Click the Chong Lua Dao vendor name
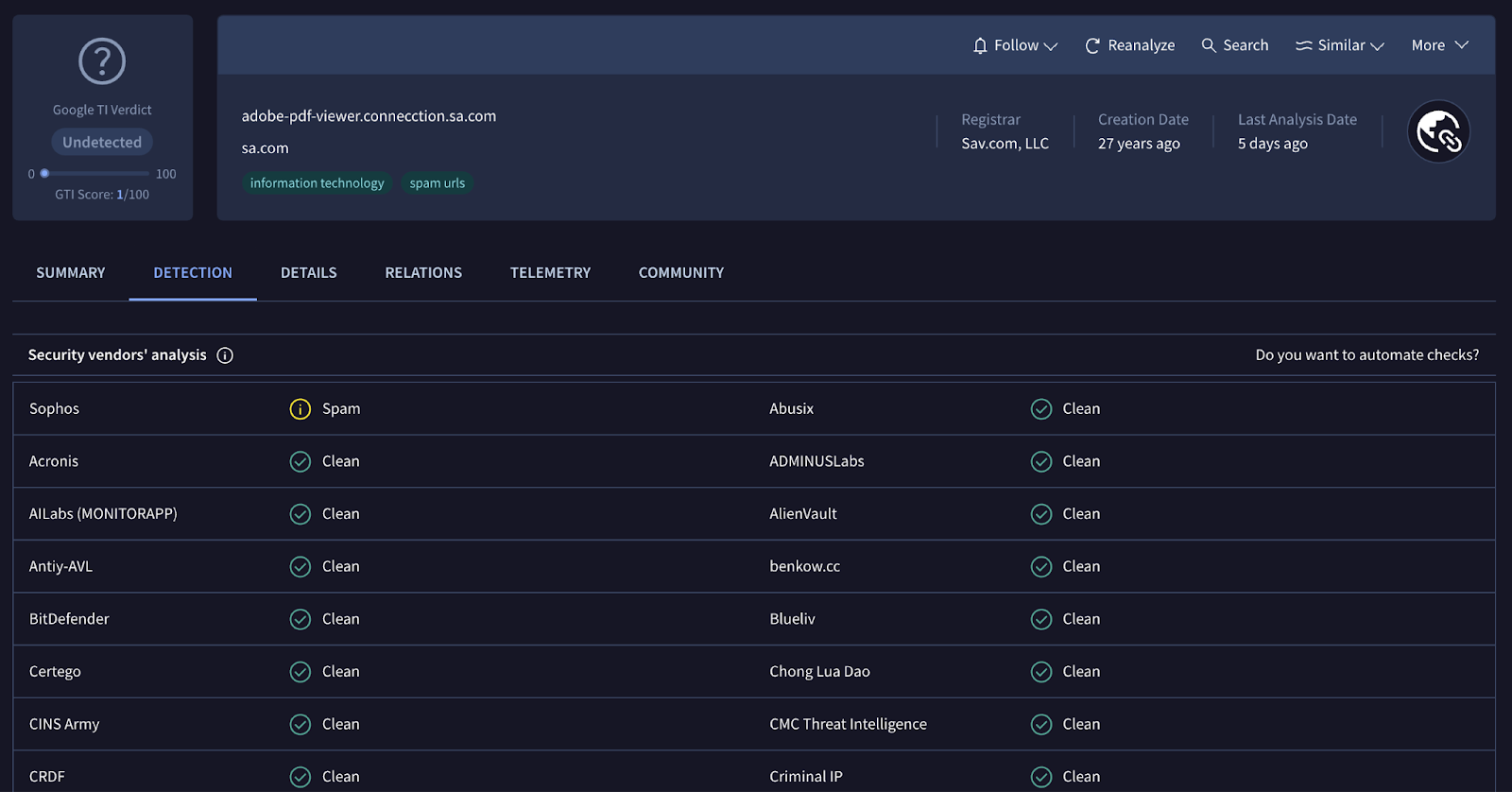This screenshot has height=792, width=1512. coord(819,672)
